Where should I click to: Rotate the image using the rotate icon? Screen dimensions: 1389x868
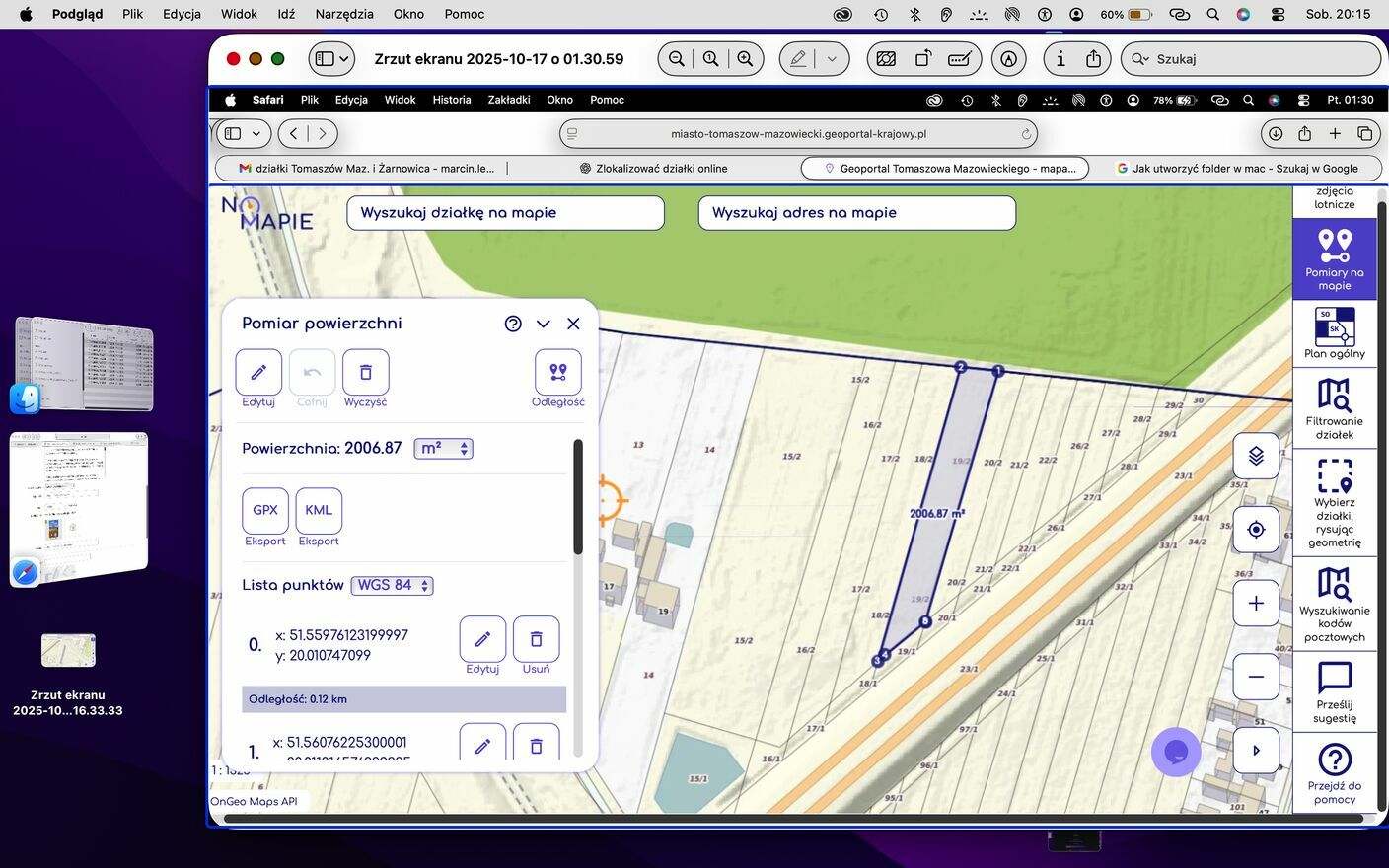pyautogui.click(x=923, y=59)
